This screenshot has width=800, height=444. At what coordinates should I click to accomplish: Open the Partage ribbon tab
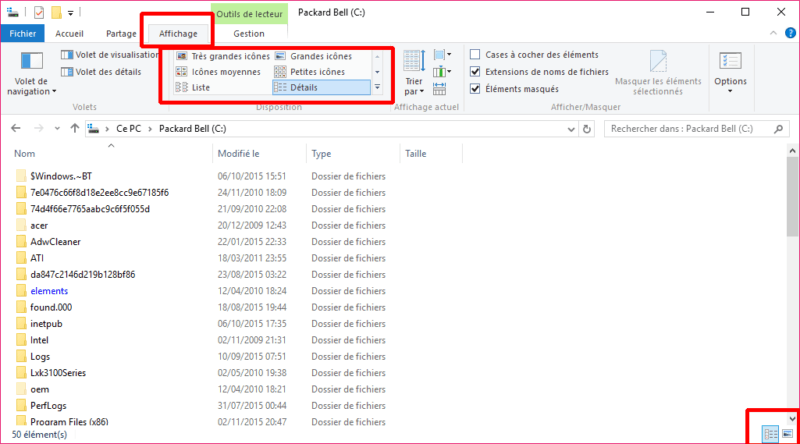tap(121, 33)
